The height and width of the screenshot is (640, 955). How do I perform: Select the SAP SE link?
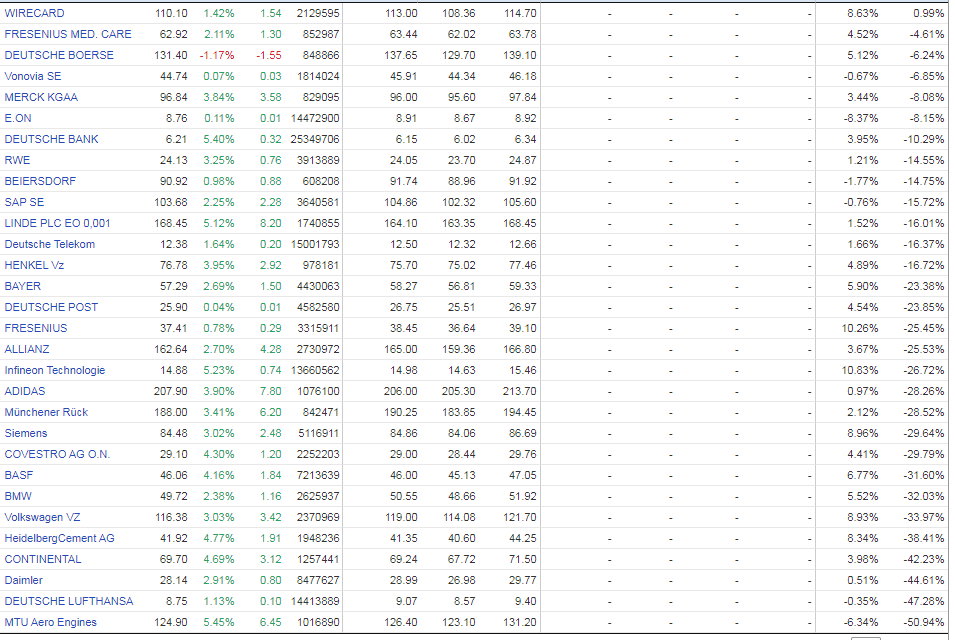pos(24,202)
